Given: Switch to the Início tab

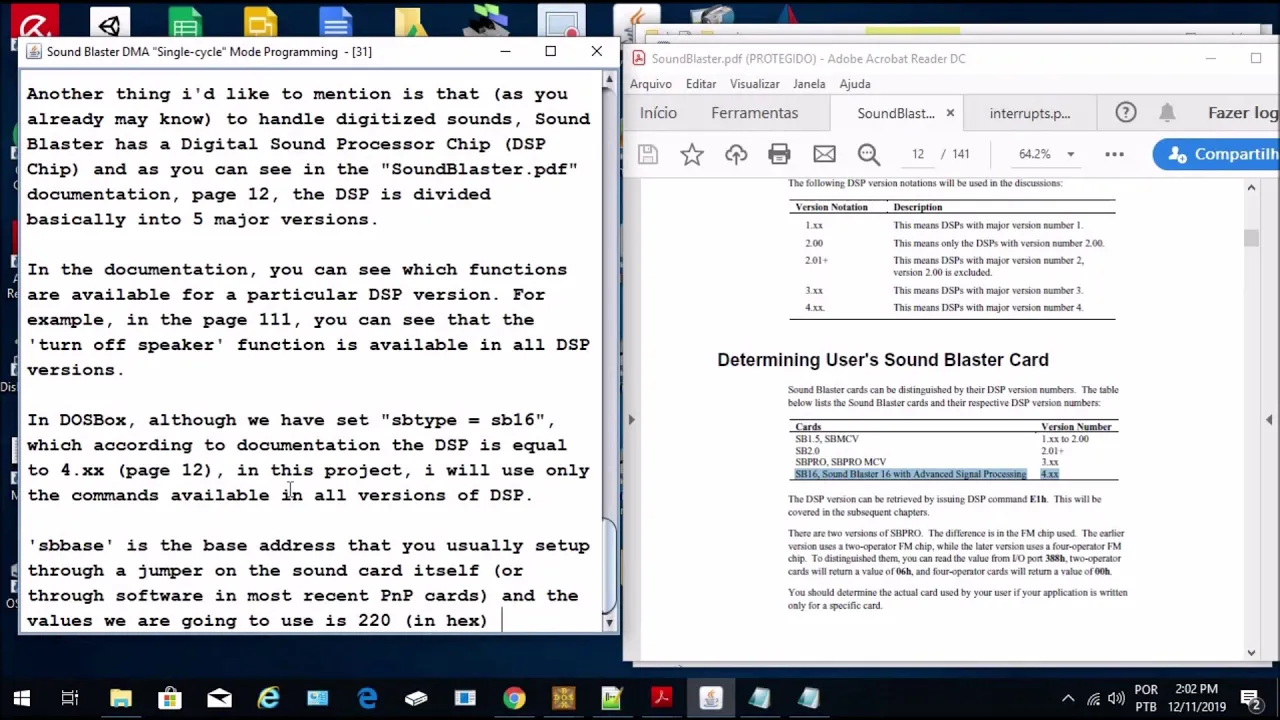Looking at the screenshot, I should [x=659, y=113].
